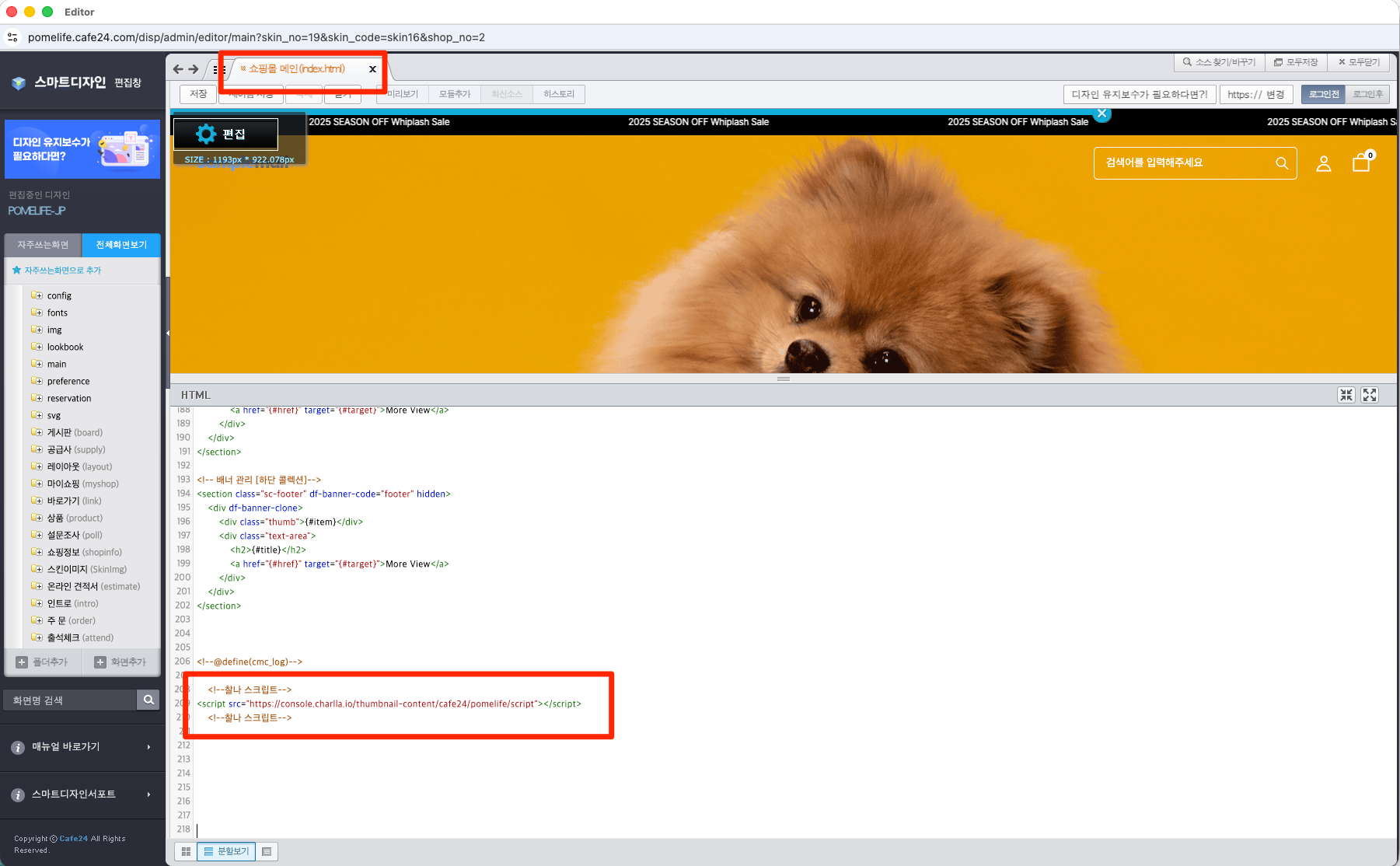Expand the layout (레이아웃) folder
1400x866 pixels.
click(x=37, y=466)
